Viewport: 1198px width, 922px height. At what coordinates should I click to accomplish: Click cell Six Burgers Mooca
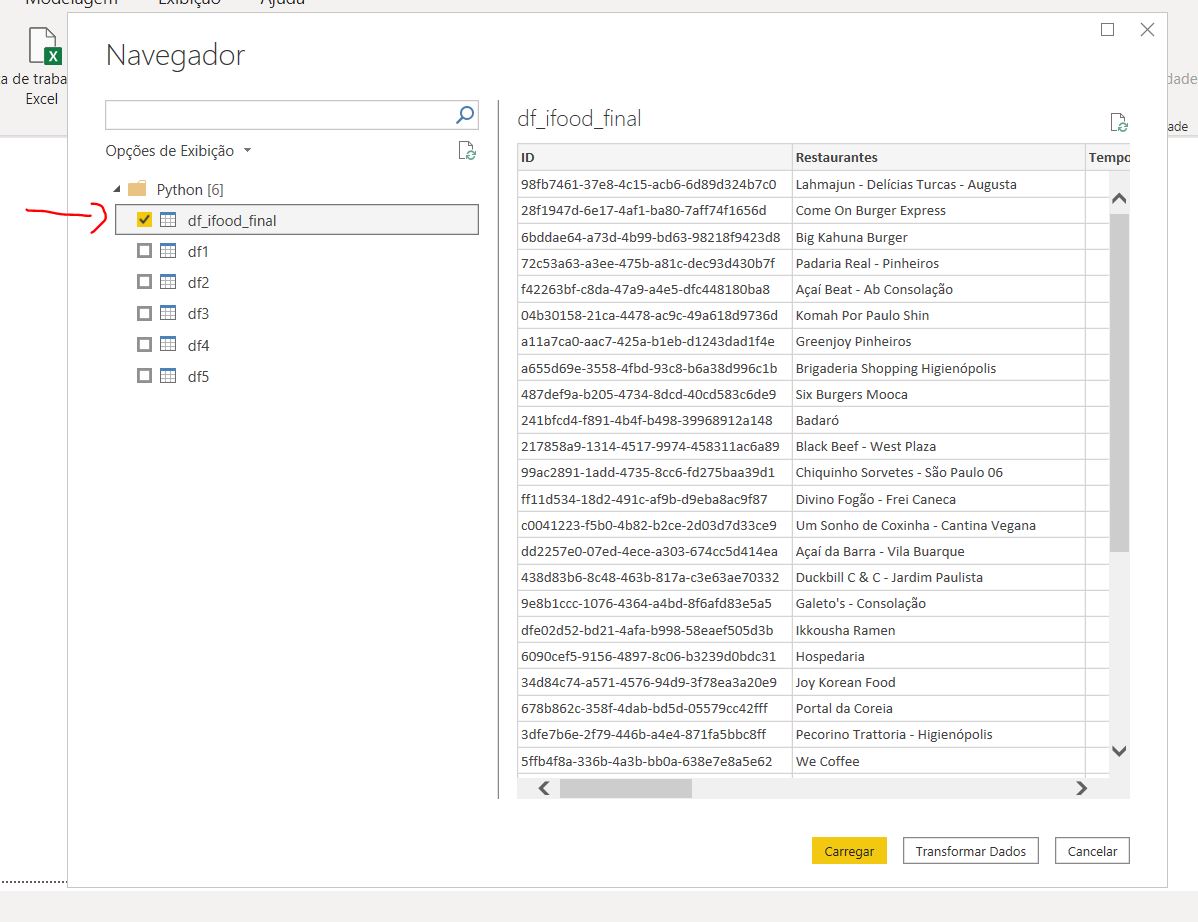[x=938, y=394]
